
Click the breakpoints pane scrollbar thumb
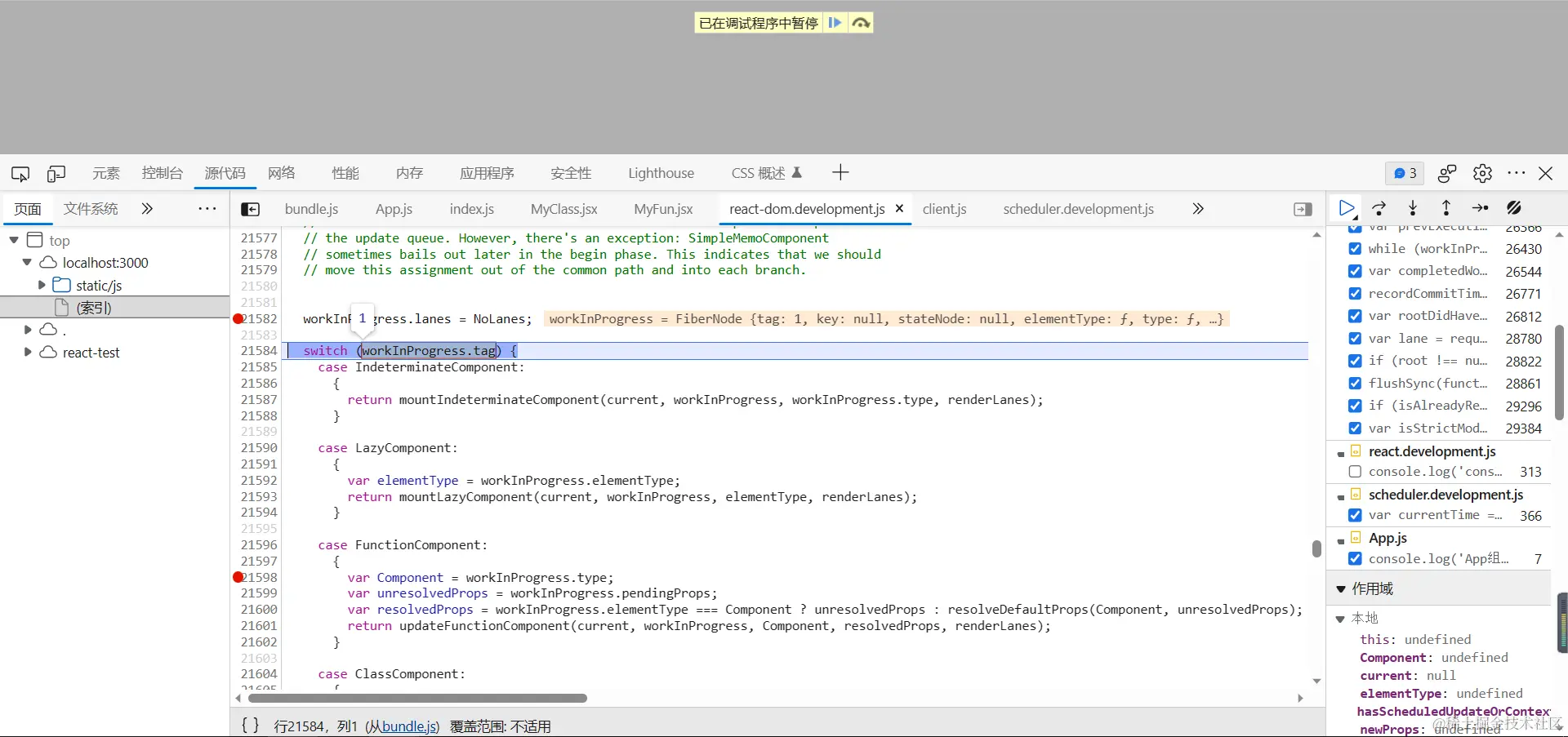coord(1559,372)
